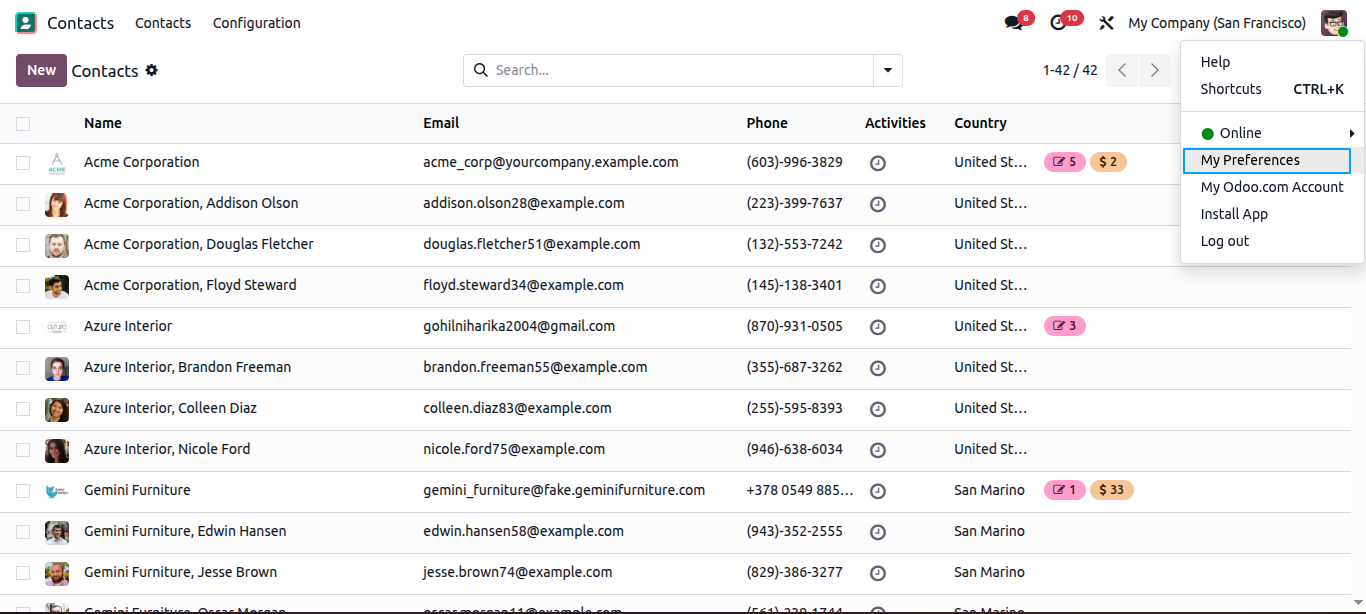Sort by the Name column header
Image resolution: width=1366 pixels, height=614 pixels.
tap(103, 123)
